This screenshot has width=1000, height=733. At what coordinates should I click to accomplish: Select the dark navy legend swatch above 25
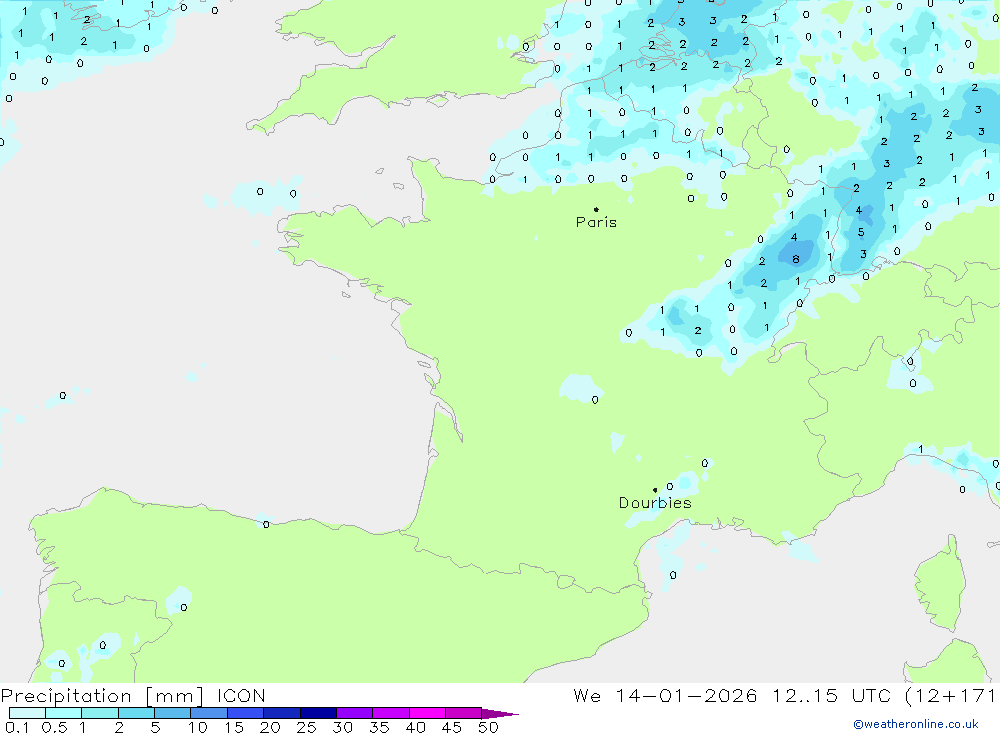point(318,713)
